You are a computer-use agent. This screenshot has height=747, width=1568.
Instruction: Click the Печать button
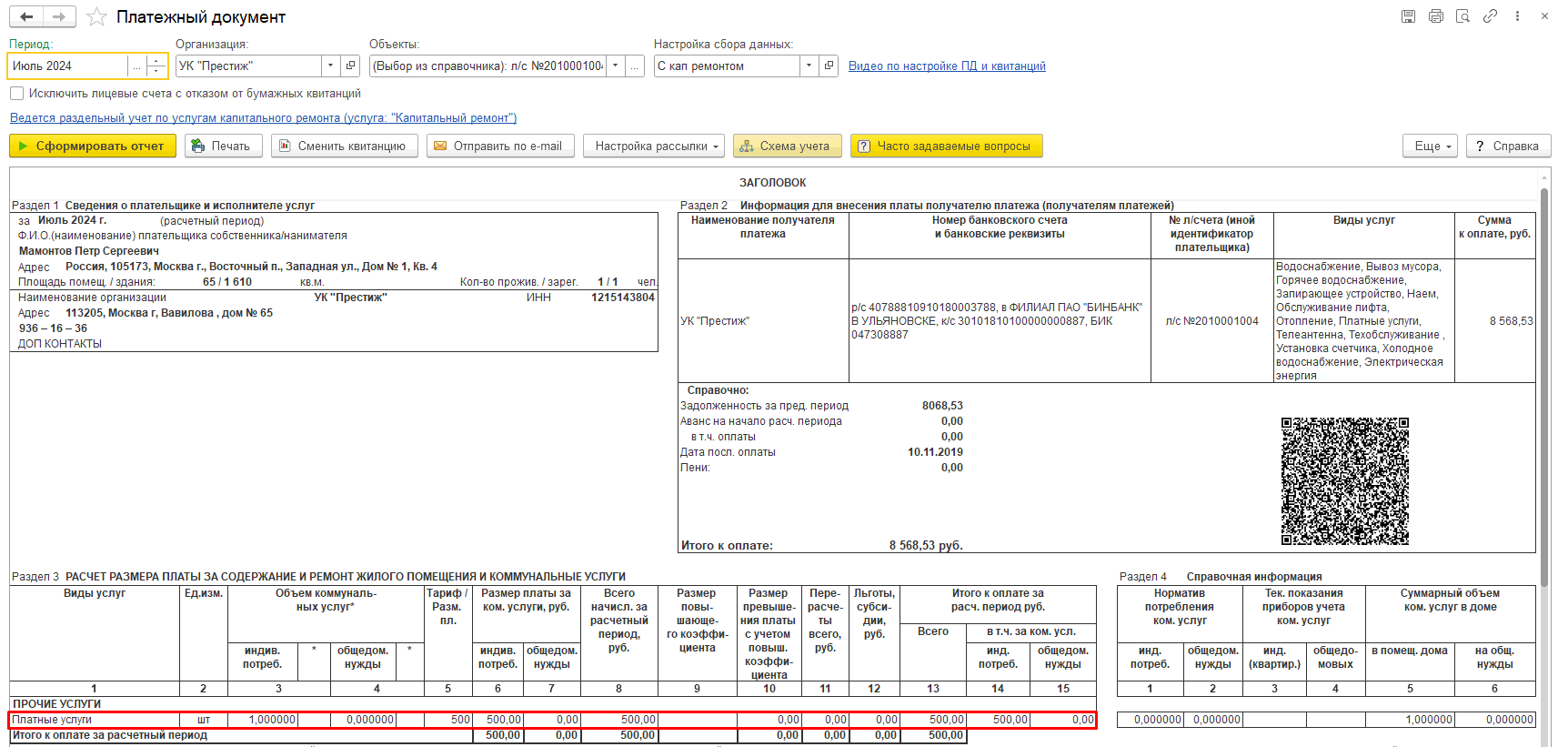point(224,146)
